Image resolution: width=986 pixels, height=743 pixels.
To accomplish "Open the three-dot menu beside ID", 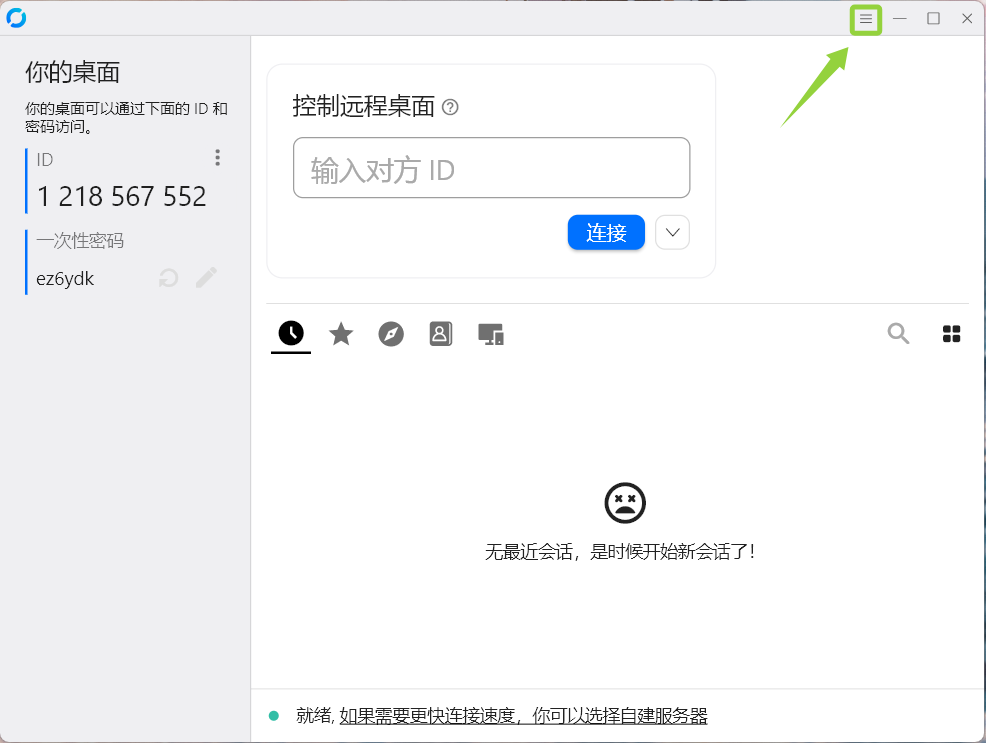I will [217, 158].
